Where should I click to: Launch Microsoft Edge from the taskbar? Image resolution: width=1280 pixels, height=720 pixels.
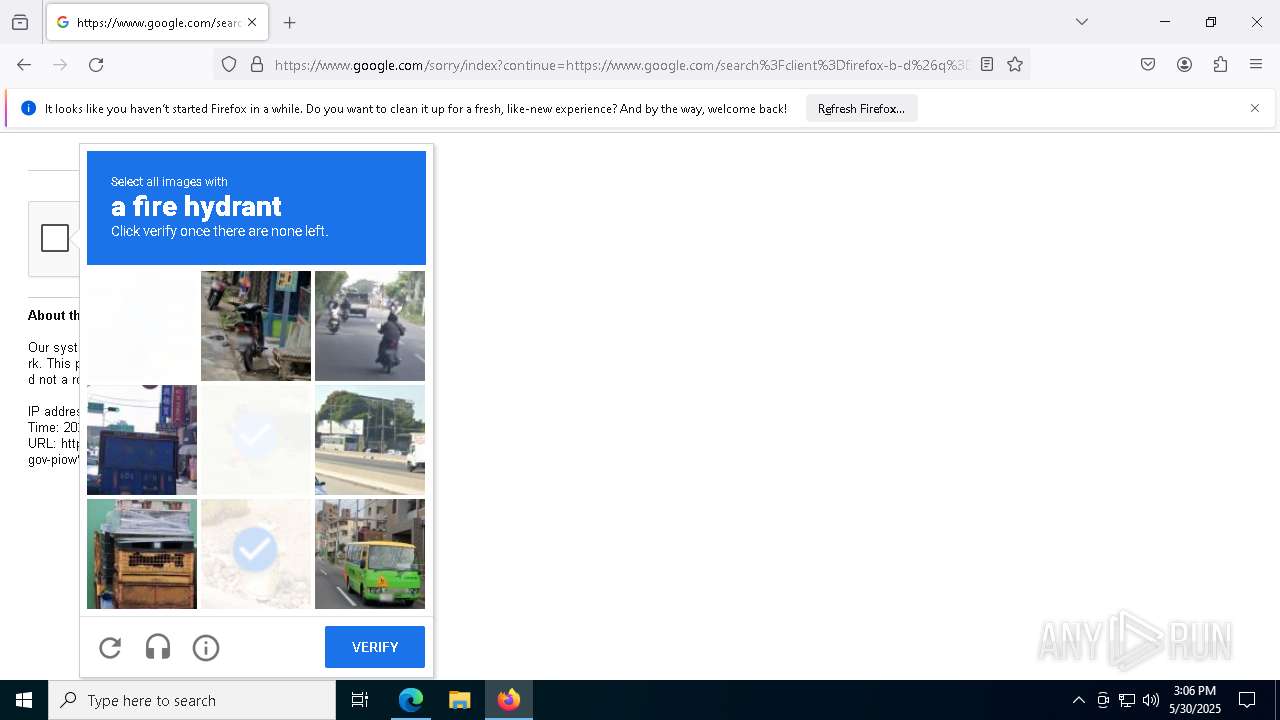pyautogui.click(x=411, y=700)
